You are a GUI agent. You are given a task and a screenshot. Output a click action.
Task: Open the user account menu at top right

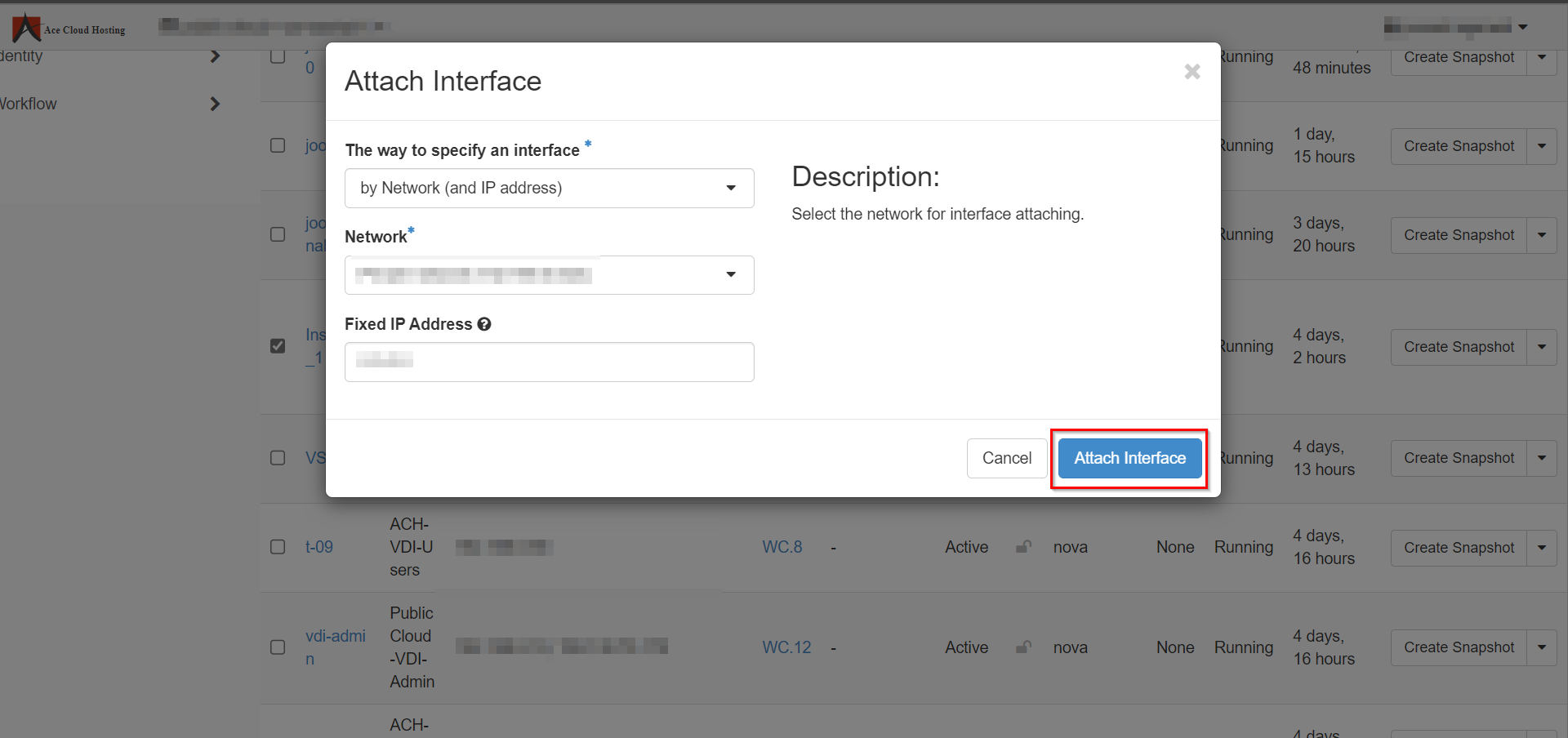click(x=1455, y=27)
